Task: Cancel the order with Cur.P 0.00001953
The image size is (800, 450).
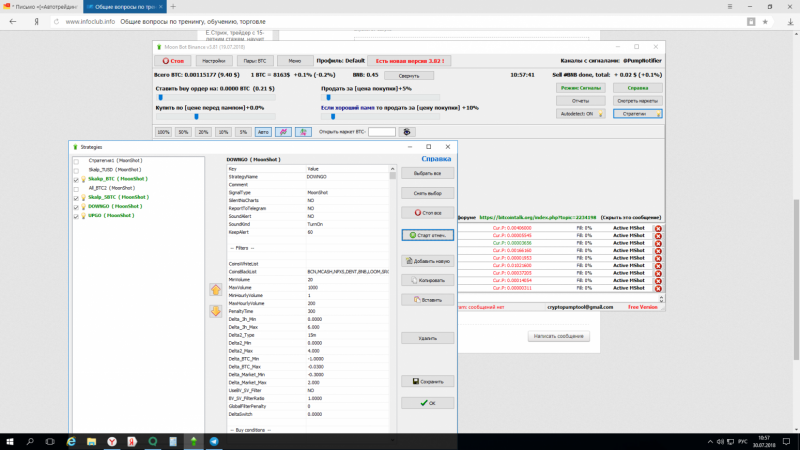Action: point(658,259)
